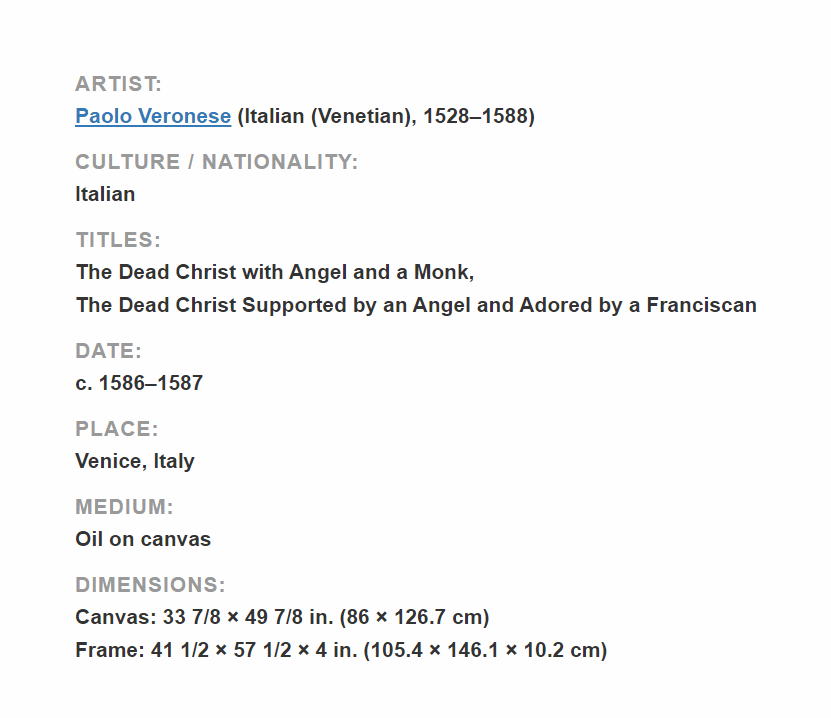This screenshot has width=831, height=718.
Task: Click the PLACE: label
Action: (x=117, y=429)
